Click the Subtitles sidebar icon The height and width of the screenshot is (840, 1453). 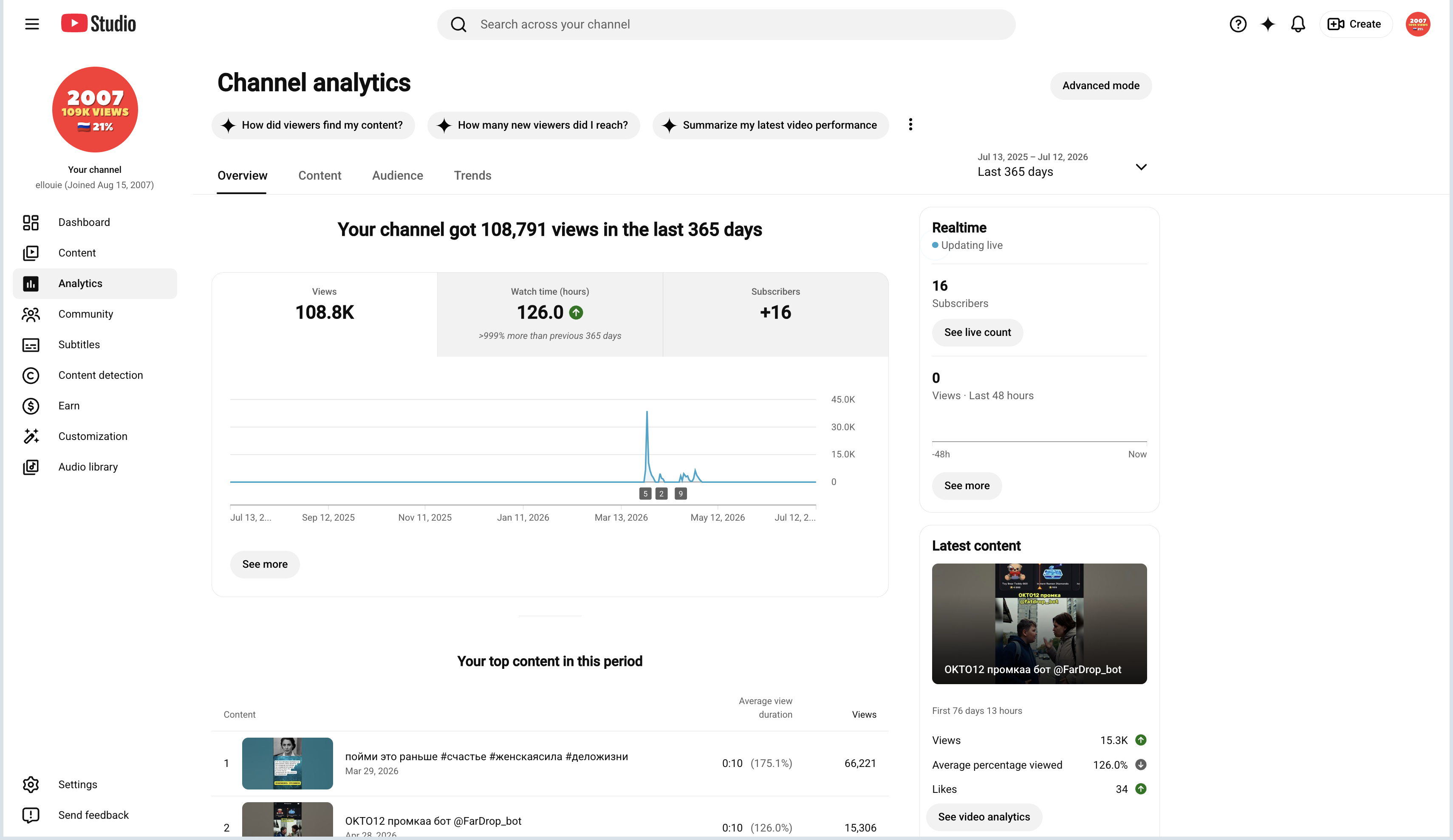[x=31, y=345]
